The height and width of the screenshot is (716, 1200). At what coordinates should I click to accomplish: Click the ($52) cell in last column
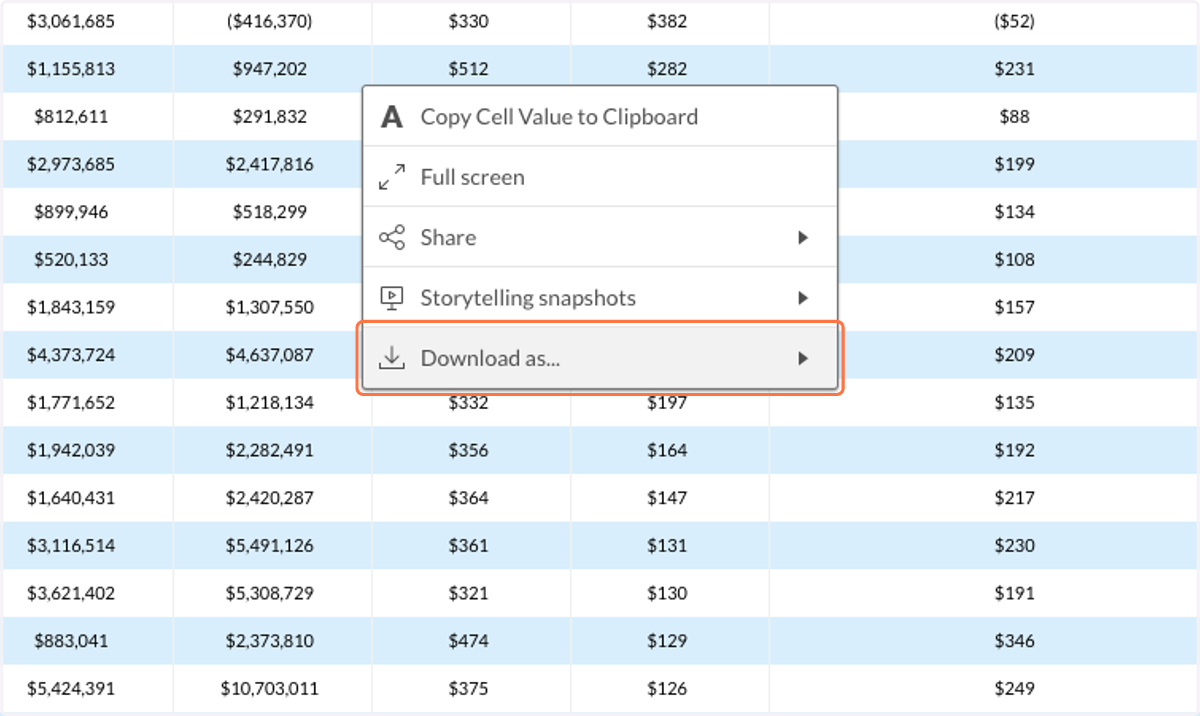[1014, 21]
